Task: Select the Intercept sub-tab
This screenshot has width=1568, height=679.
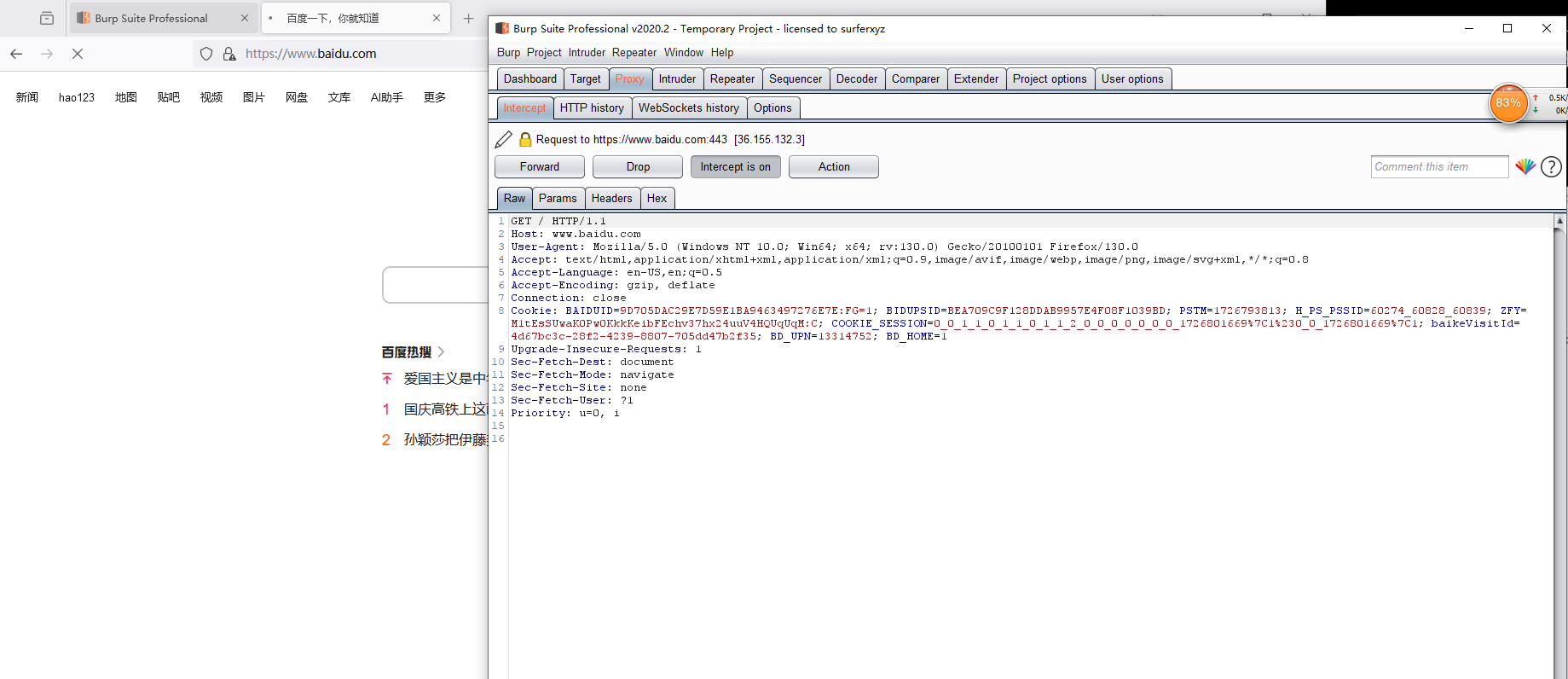Action: click(x=524, y=107)
